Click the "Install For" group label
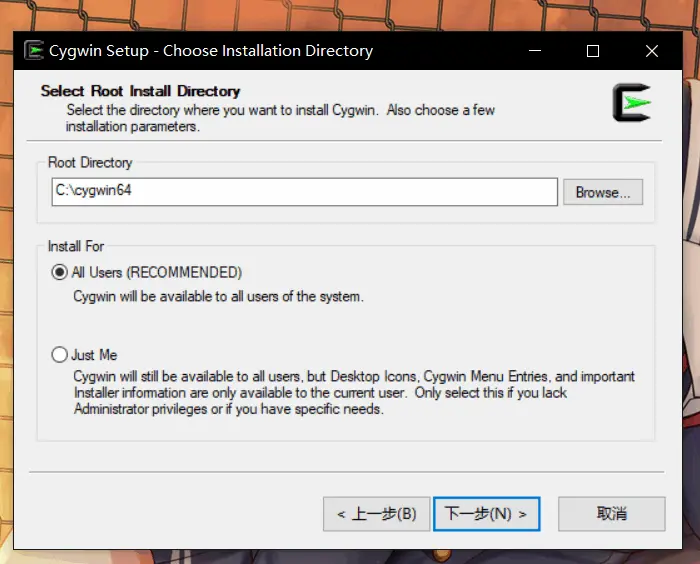This screenshot has height=564, width=700. coord(76,246)
